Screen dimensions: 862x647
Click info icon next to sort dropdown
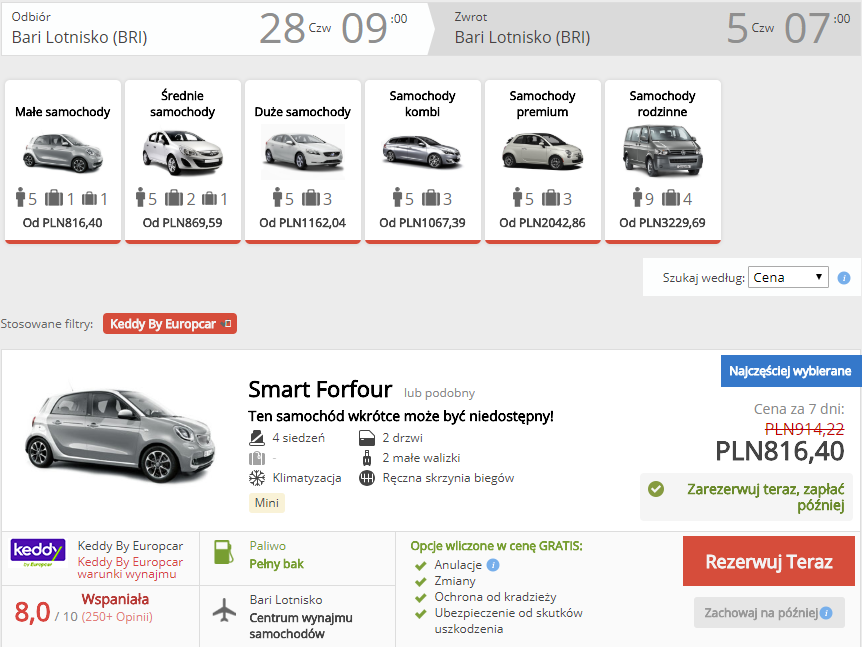844,278
